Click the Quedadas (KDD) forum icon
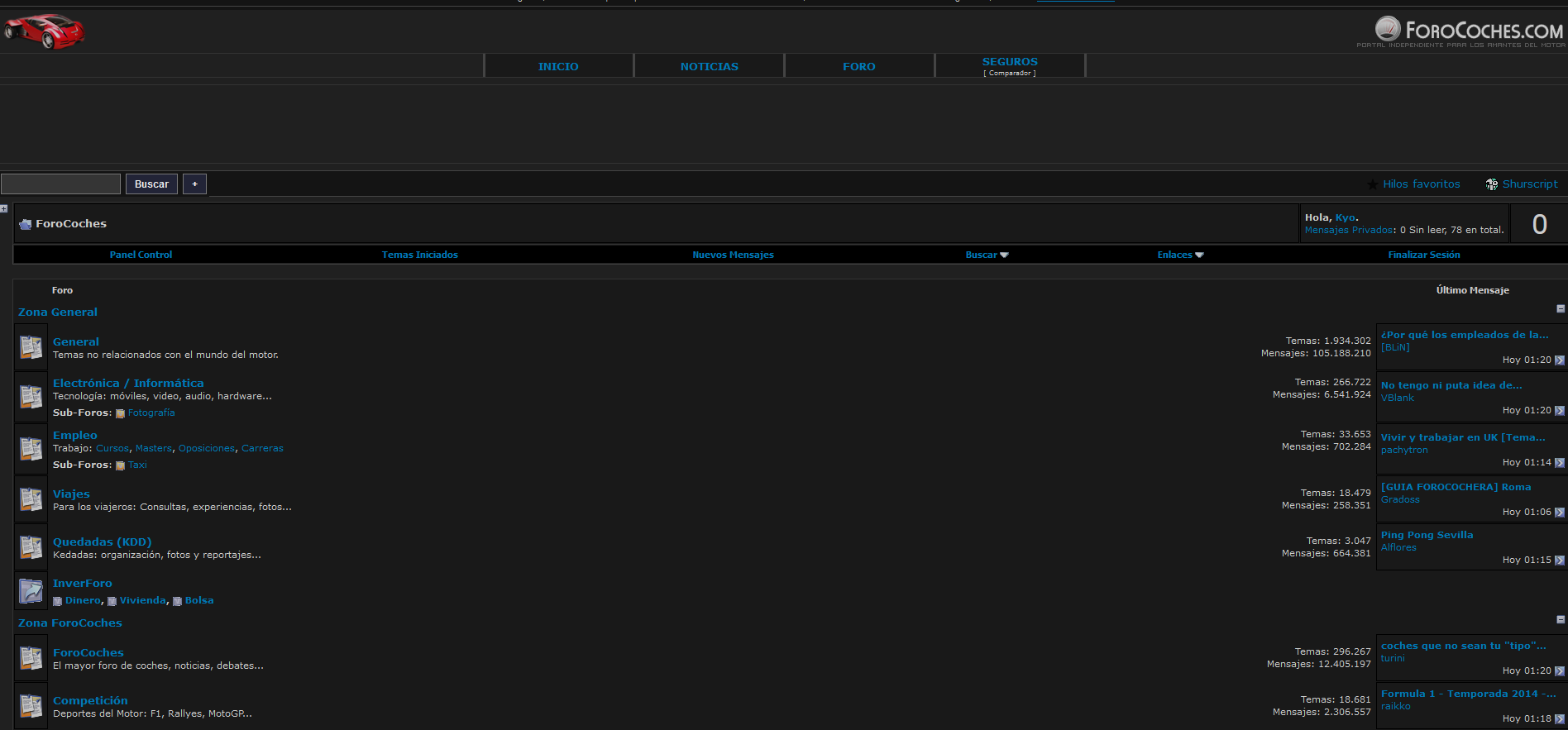Screen dimensions: 1568x730 point(31,547)
